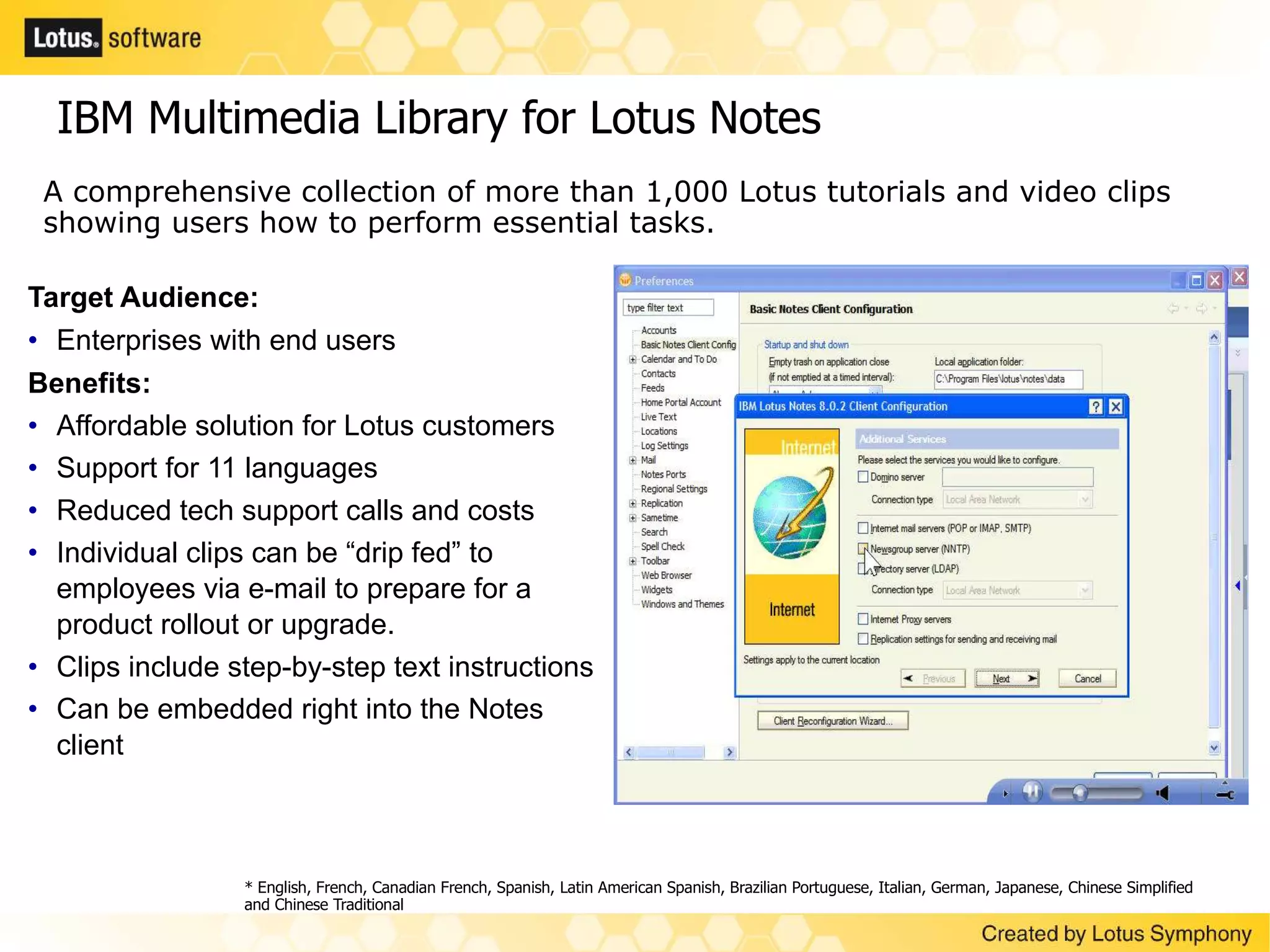This screenshot has width=1270, height=952.
Task: Mute the player speaker icon
Action: (x=1163, y=793)
